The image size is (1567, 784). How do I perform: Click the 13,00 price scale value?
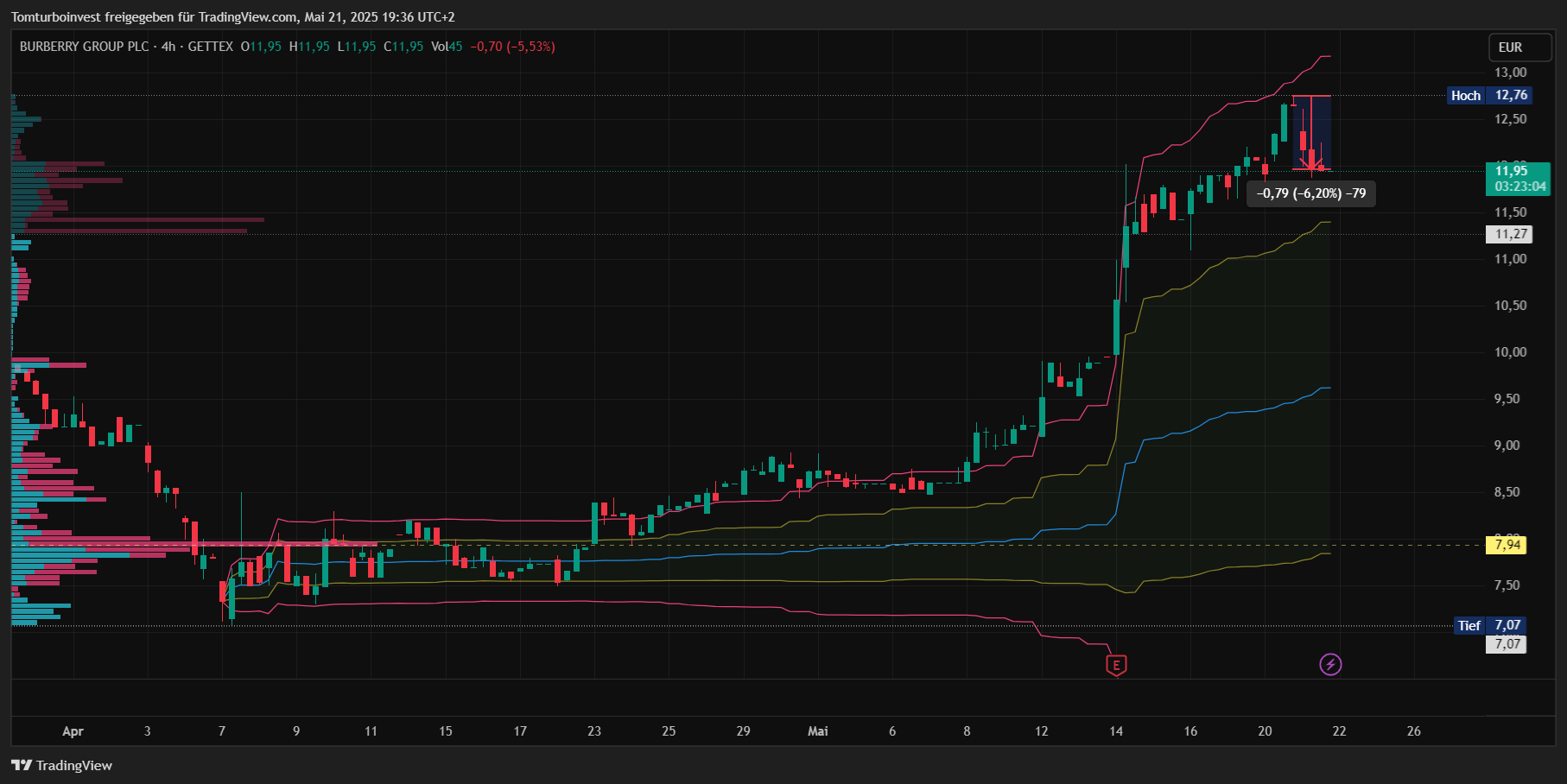point(1511,73)
